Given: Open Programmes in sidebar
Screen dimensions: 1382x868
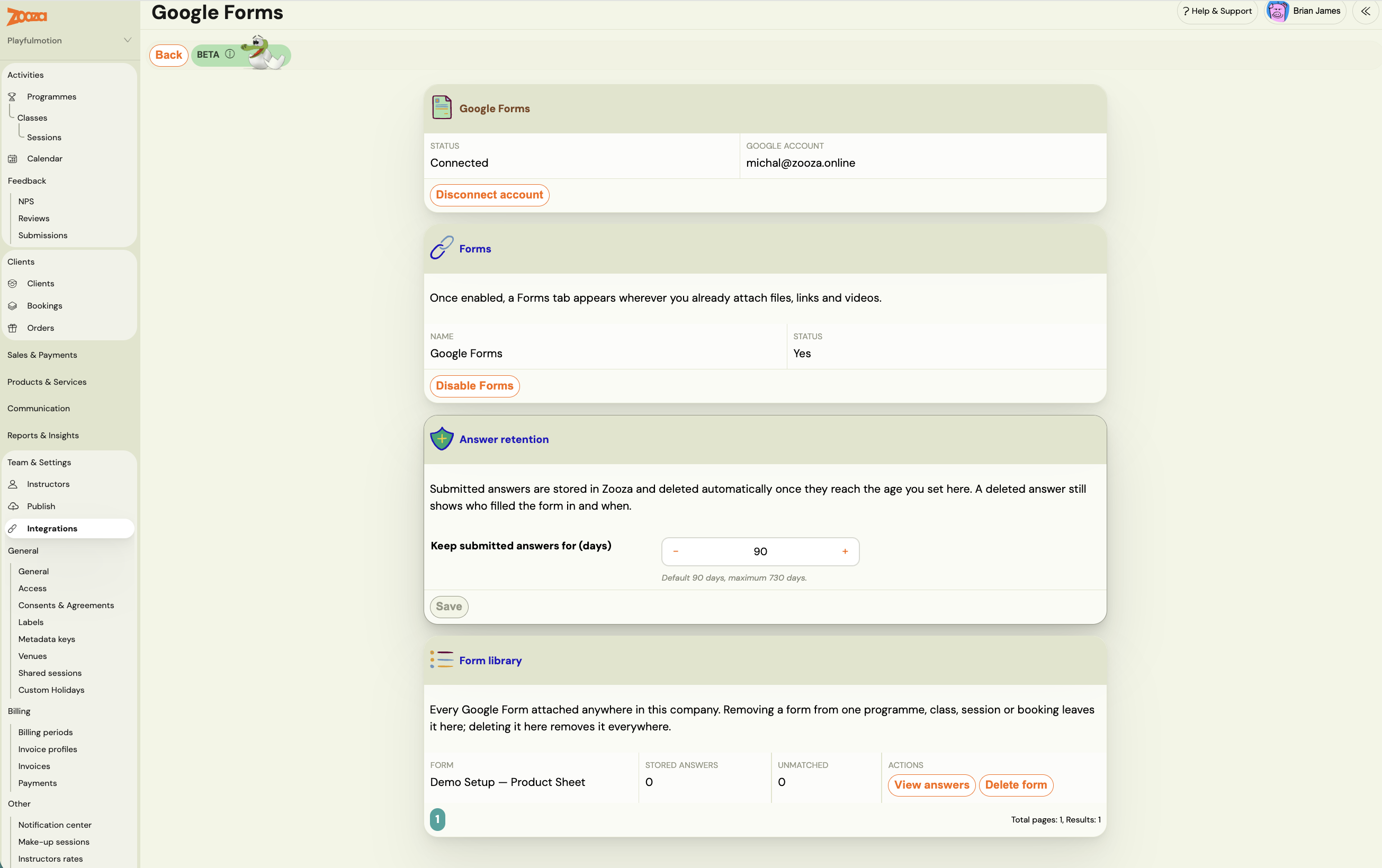Looking at the screenshot, I should [x=52, y=96].
